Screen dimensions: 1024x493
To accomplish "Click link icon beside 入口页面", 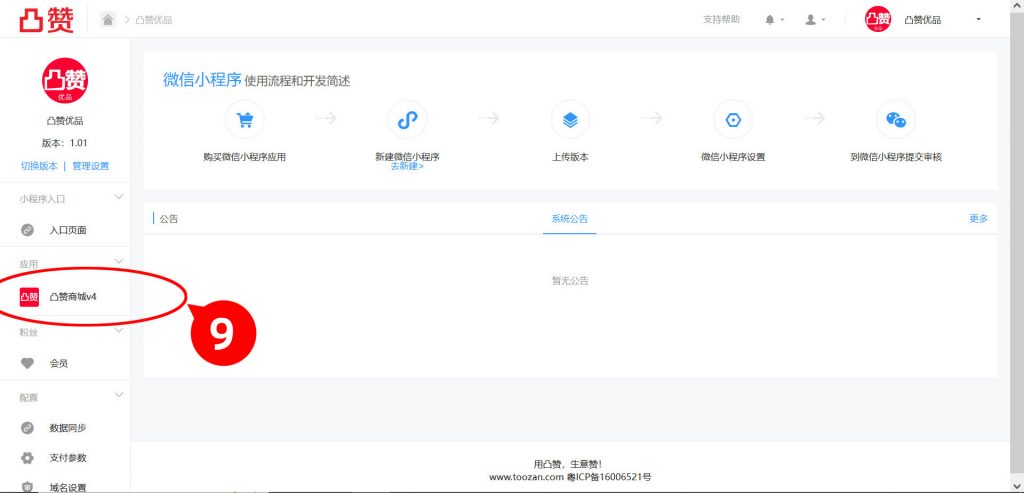I will [x=27, y=230].
